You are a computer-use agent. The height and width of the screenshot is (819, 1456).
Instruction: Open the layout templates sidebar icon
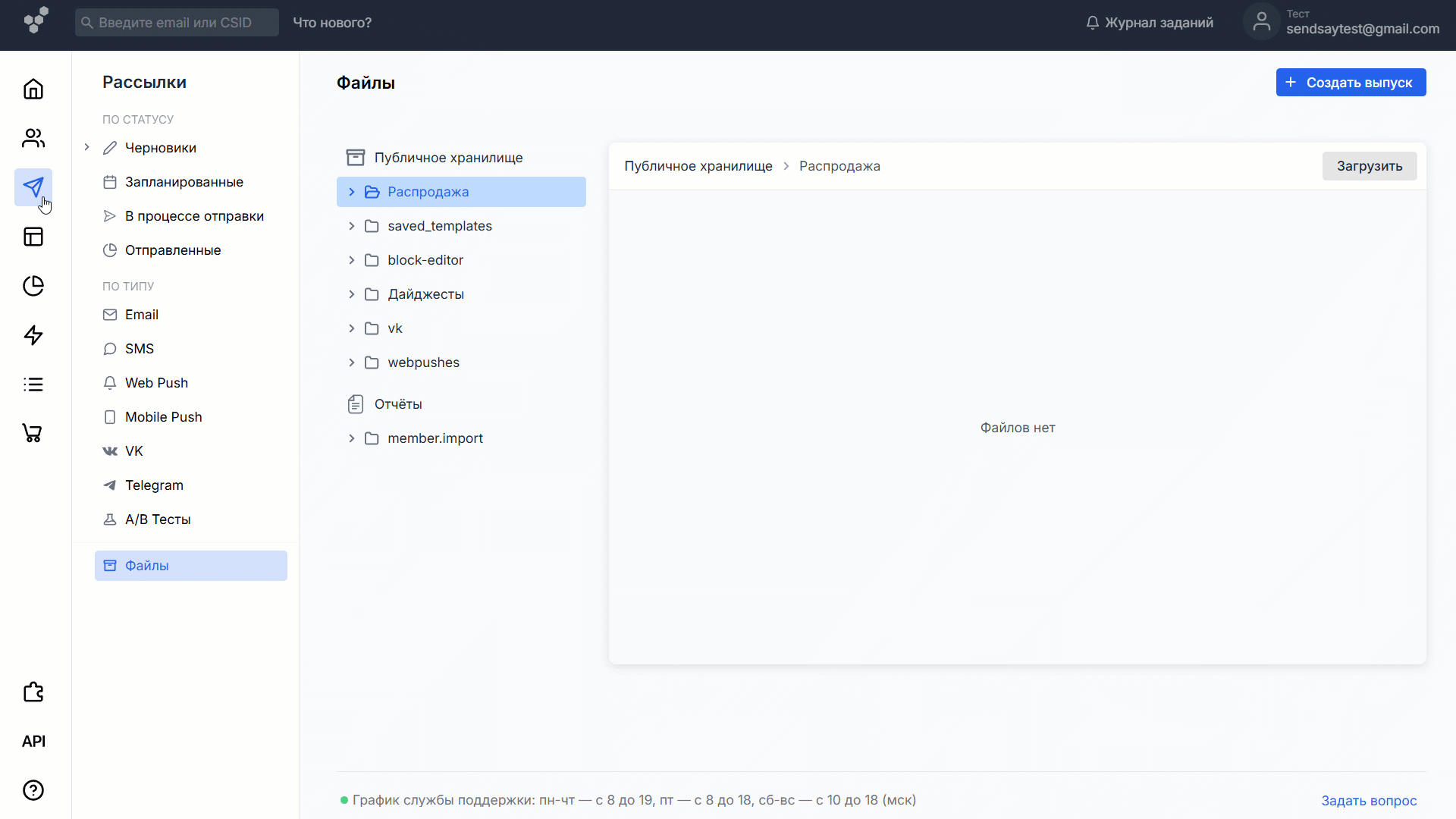point(33,237)
